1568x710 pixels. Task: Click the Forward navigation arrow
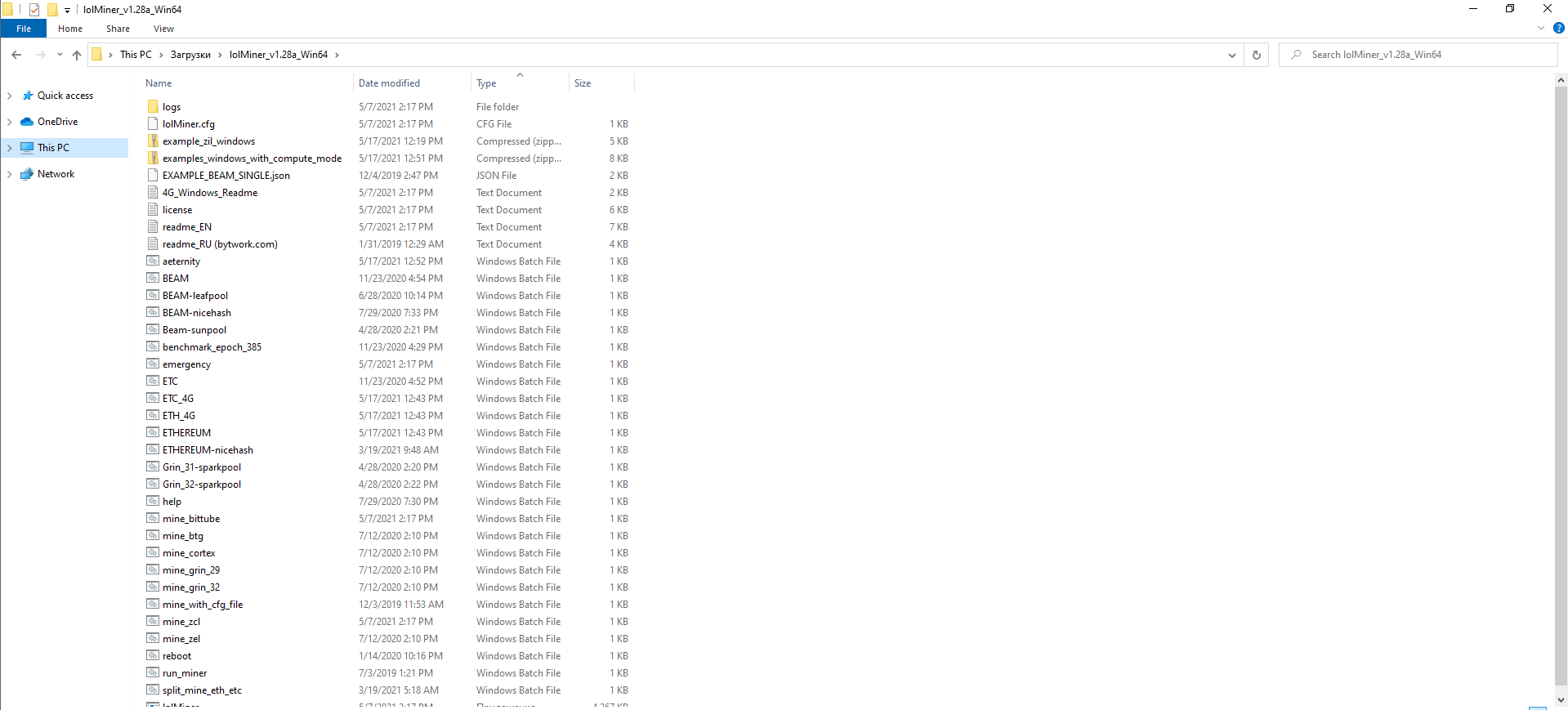pos(40,55)
